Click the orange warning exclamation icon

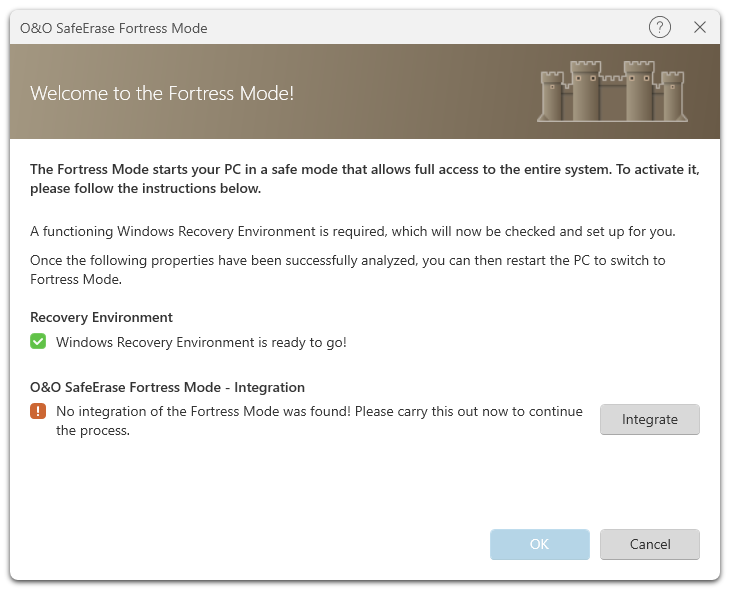(38, 411)
